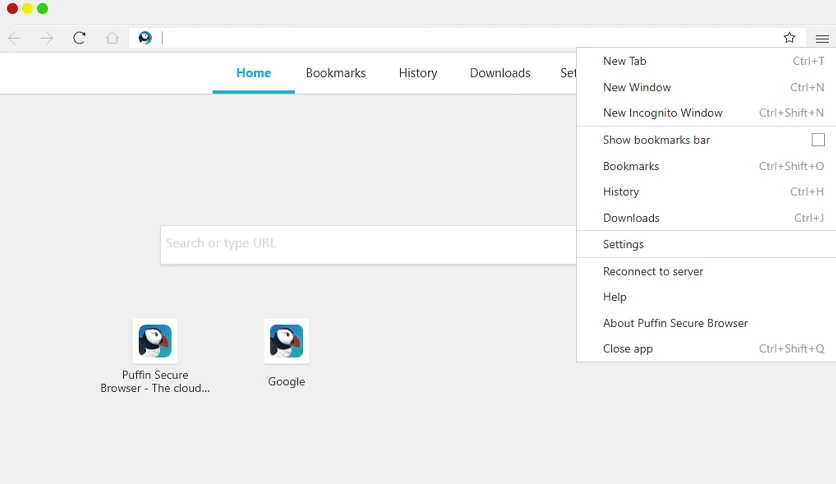Click the Search or type URL field
836x484 pixels.
click(368, 245)
